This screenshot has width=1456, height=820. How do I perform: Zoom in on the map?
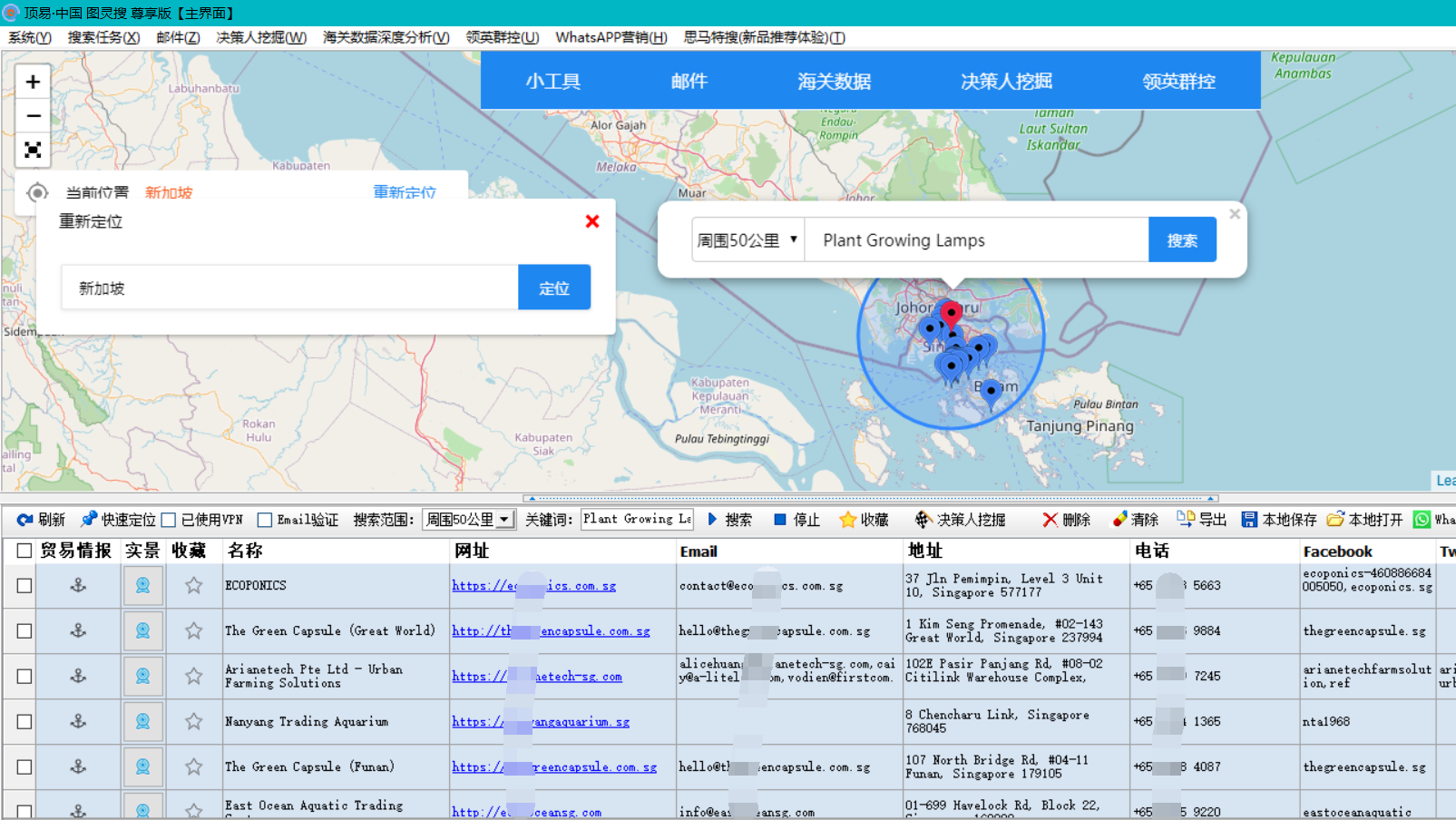click(x=33, y=82)
